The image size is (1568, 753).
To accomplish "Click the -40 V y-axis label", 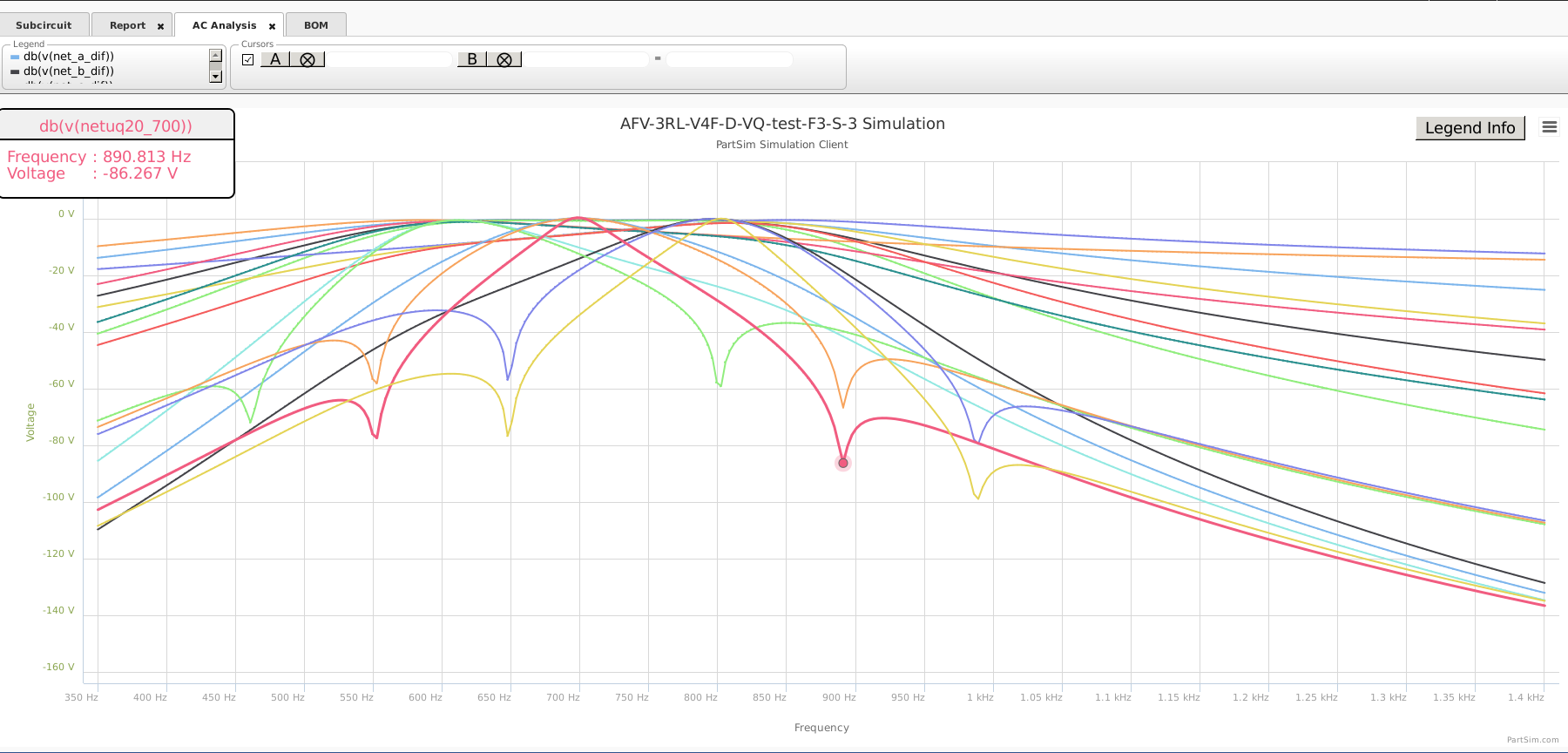I will [x=62, y=327].
